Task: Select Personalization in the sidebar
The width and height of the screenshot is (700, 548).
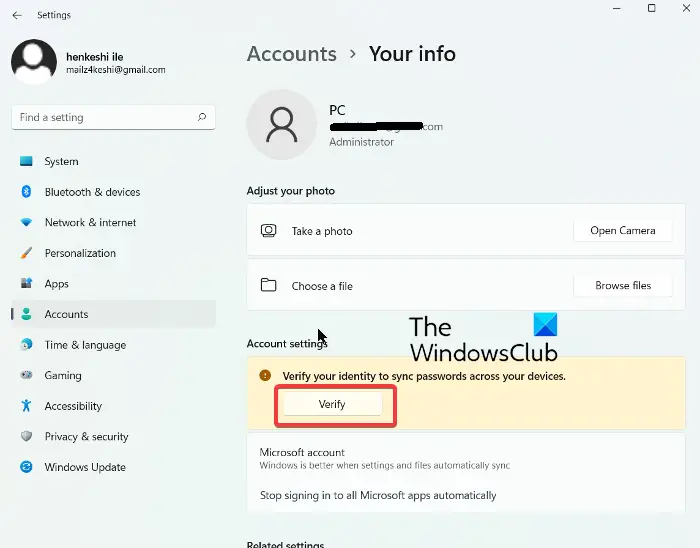Action: [114, 253]
